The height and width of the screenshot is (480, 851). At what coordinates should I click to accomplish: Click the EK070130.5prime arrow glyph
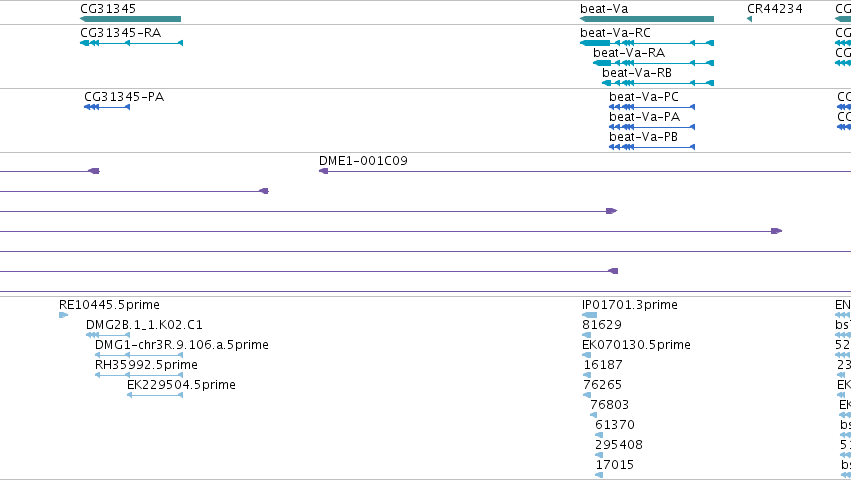(586, 355)
